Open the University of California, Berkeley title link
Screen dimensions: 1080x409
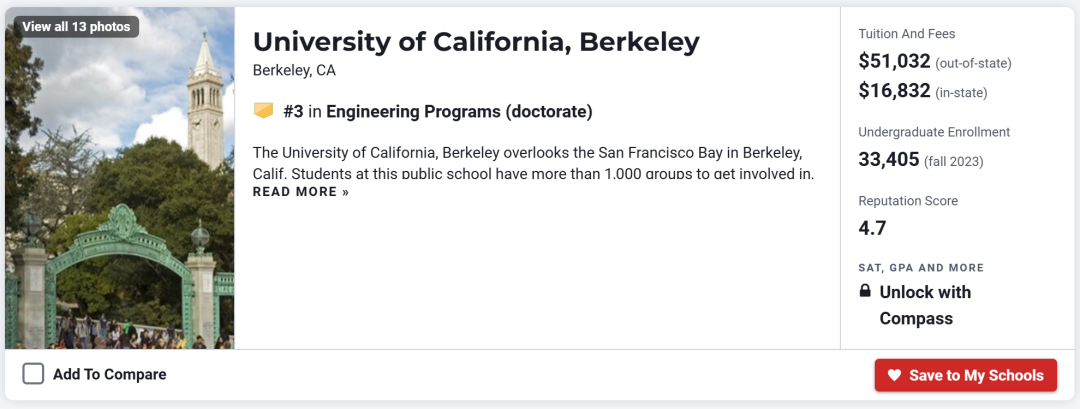pos(476,42)
